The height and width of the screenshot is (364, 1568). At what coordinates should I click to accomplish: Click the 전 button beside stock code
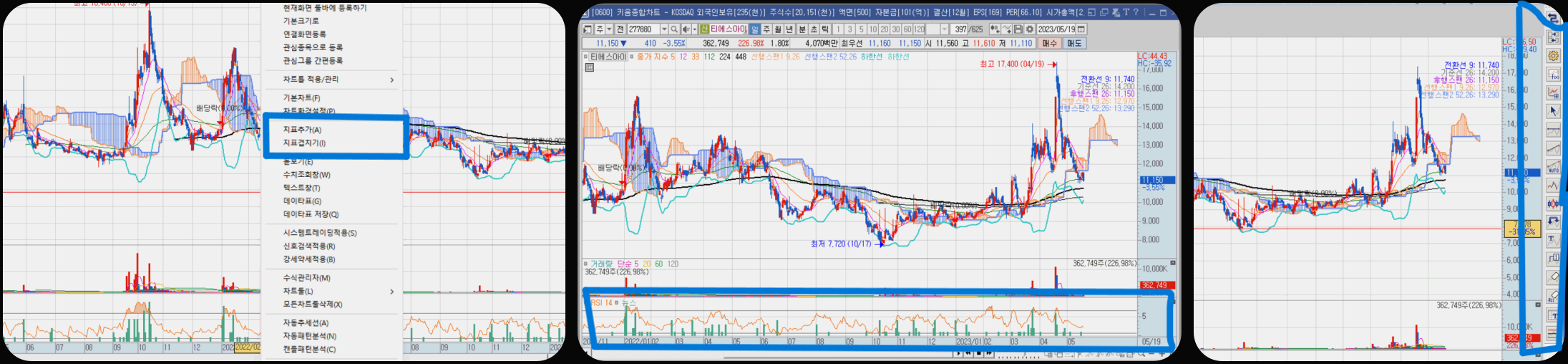[x=620, y=29]
